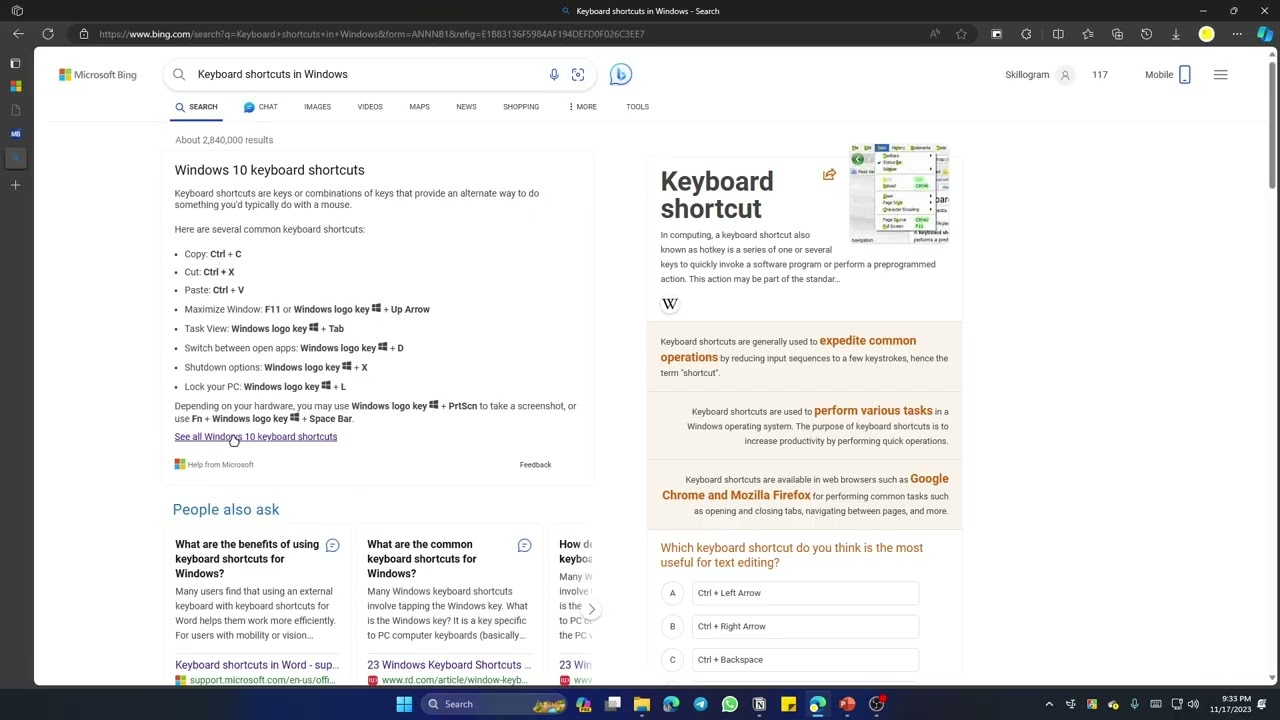Click the Microsoft Bing logo
This screenshot has height=720, width=1280.
tap(98, 74)
